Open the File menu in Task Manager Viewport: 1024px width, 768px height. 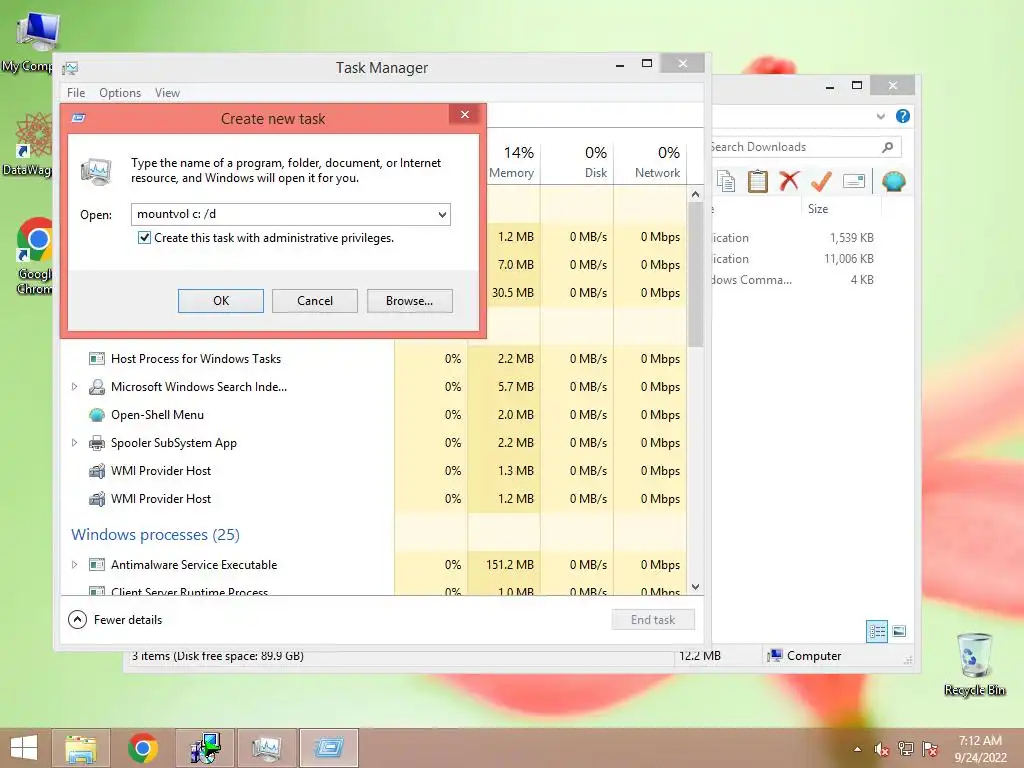click(x=76, y=93)
